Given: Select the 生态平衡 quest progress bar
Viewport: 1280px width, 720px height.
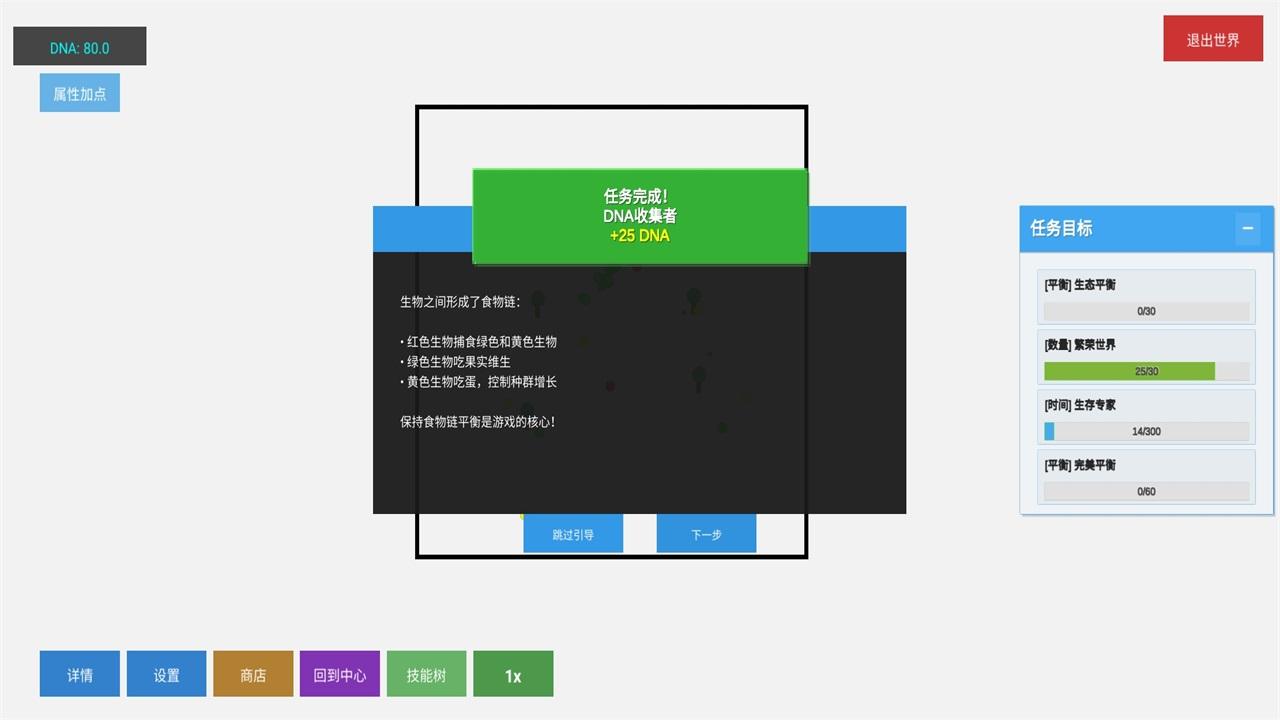Looking at the screenshot, I should pos(1146,311).
